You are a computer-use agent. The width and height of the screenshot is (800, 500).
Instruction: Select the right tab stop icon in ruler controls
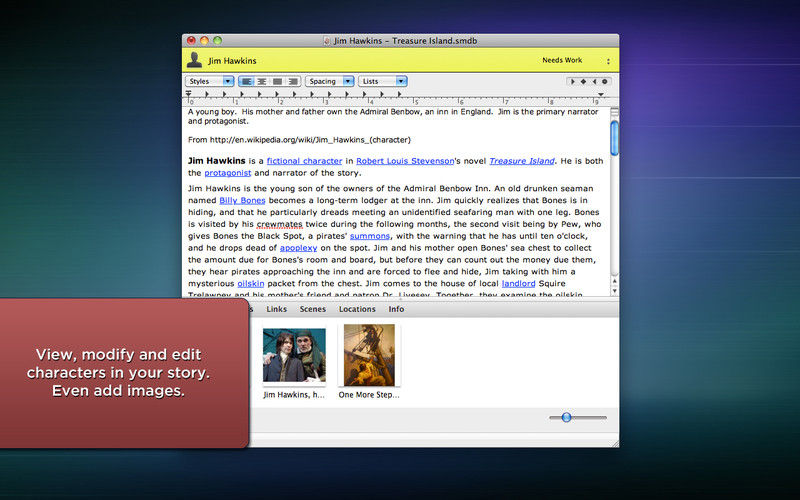point(594,81)
